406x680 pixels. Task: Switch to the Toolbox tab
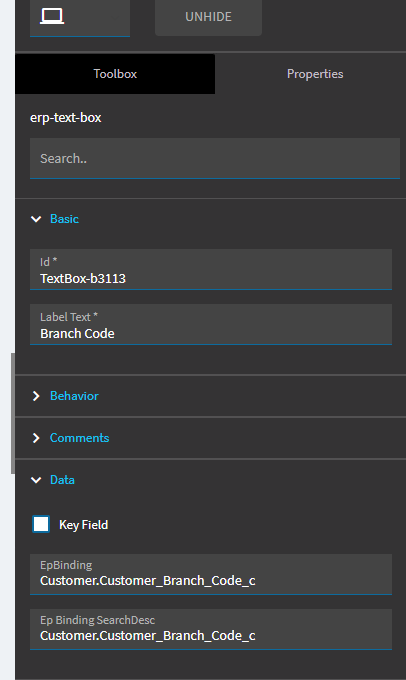pyautogui.click(x=115, y=74)
